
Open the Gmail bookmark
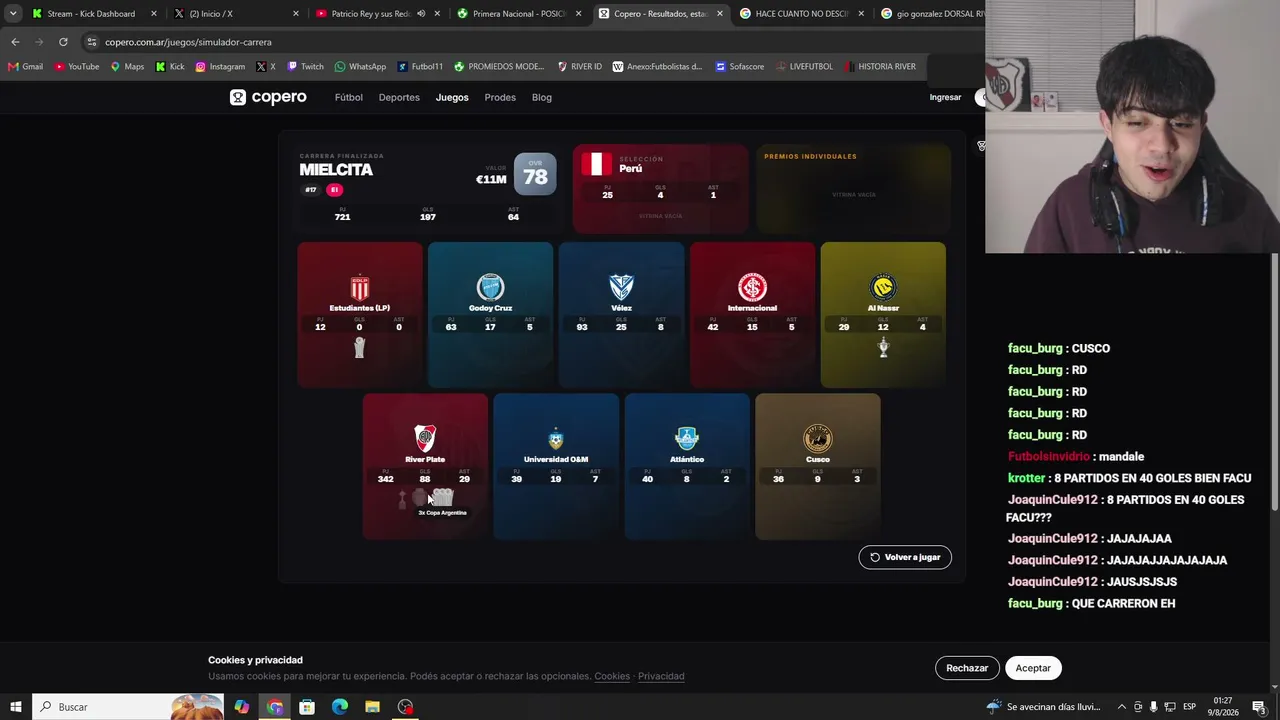[25, 67]
